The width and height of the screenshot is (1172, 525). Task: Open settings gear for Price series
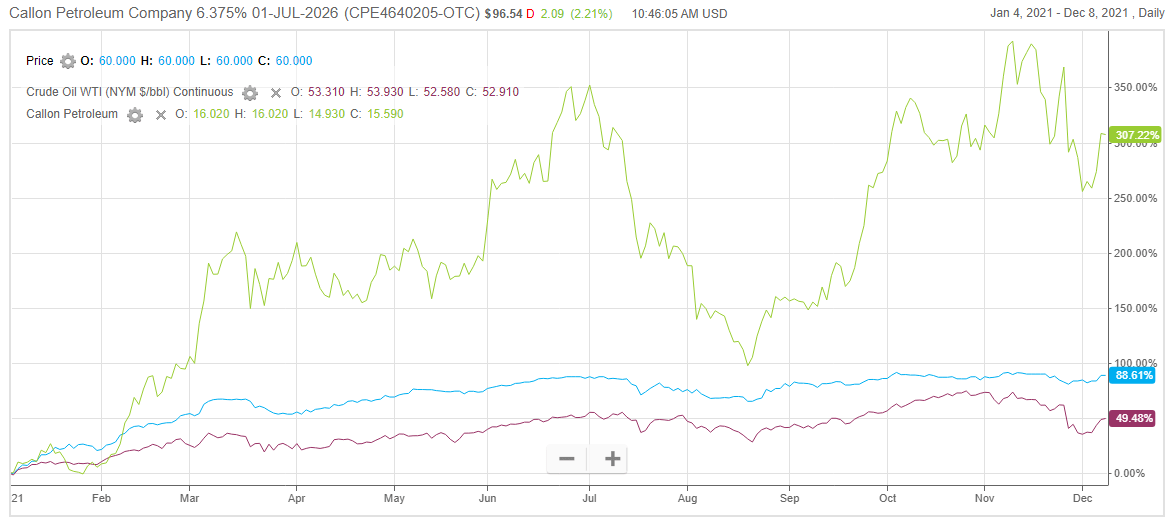[x=68, y=61]
